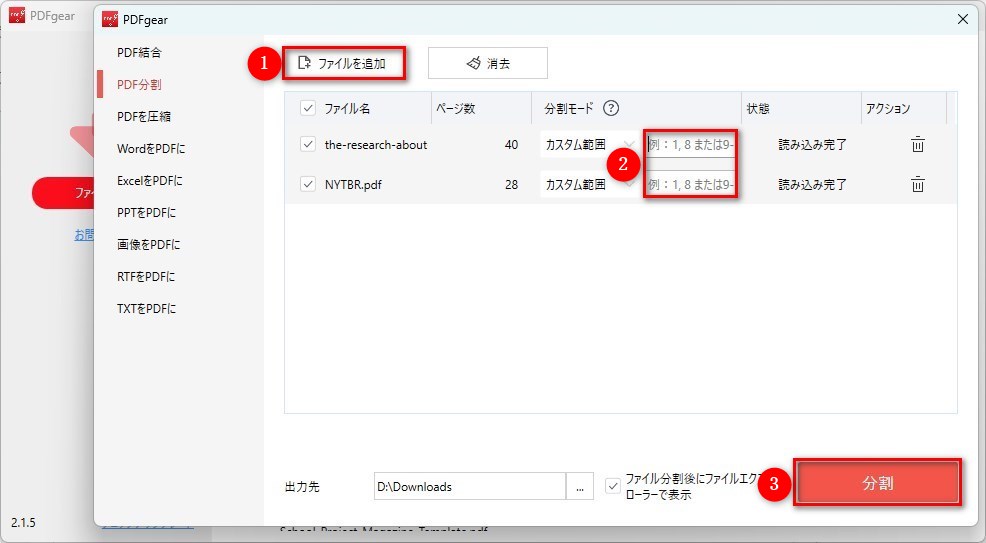Open PDFを圧縮 in the sidebar
The height and width of the screenshot is (543, 986).
point(144,117)
